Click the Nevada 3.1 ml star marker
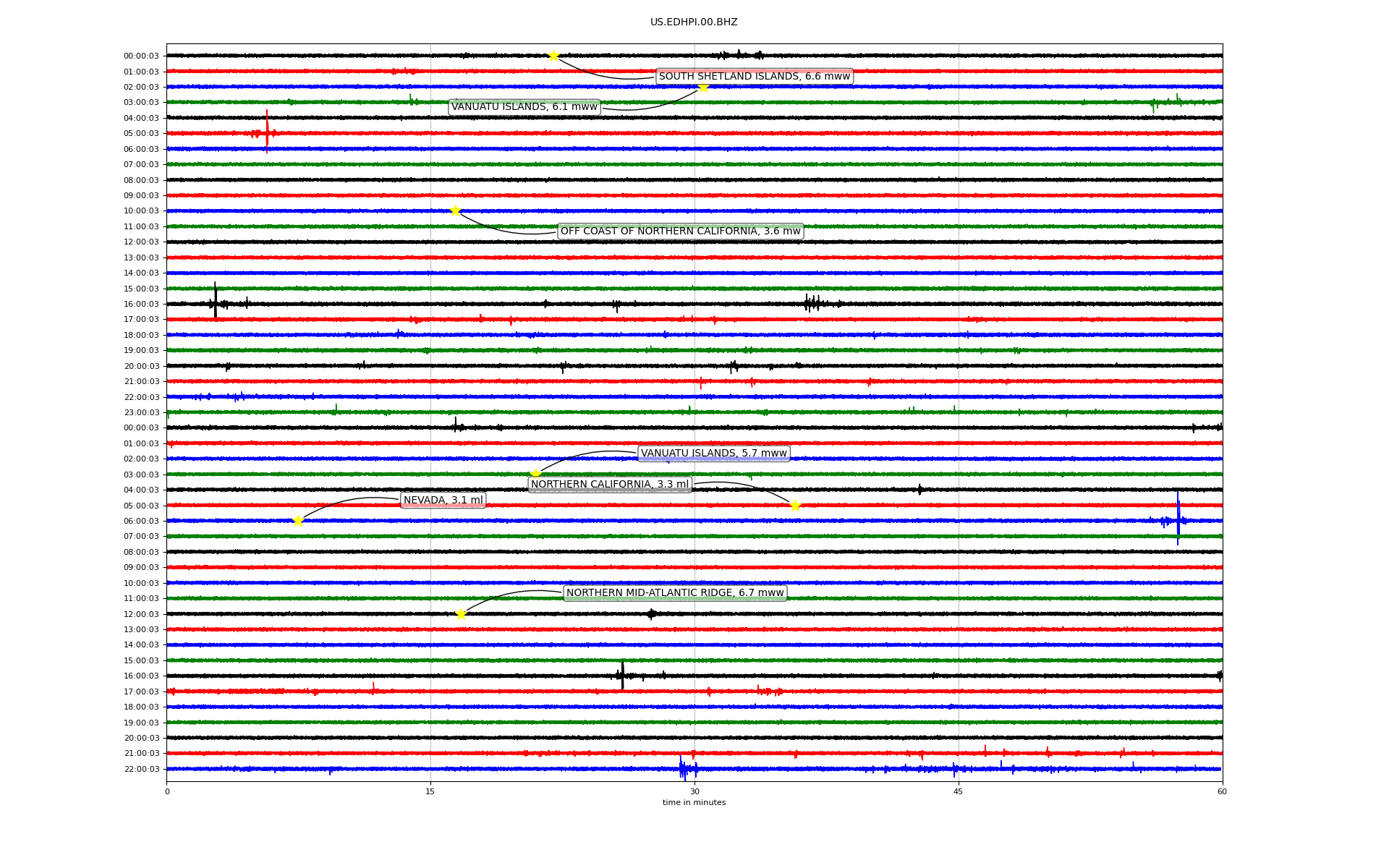The height and width of the screenshot is (868, 1389). (298, 521)
